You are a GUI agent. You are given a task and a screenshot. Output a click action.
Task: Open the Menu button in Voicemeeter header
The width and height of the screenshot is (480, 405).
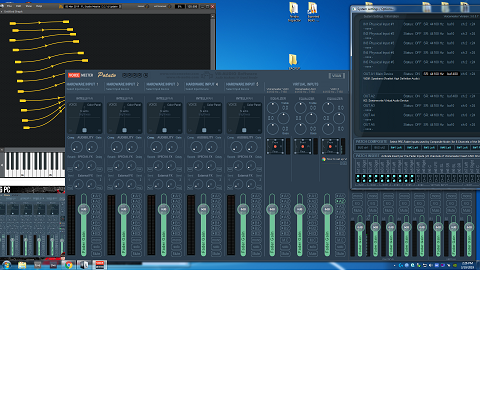(x=337, y=76)
